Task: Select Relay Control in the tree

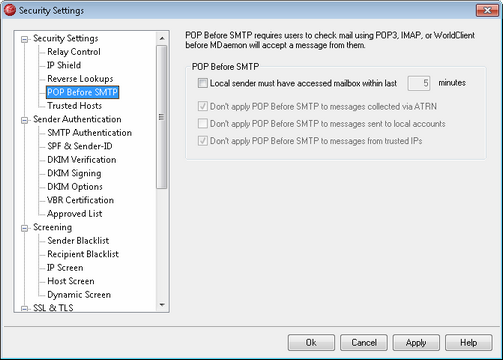Action: pos(74,52)
